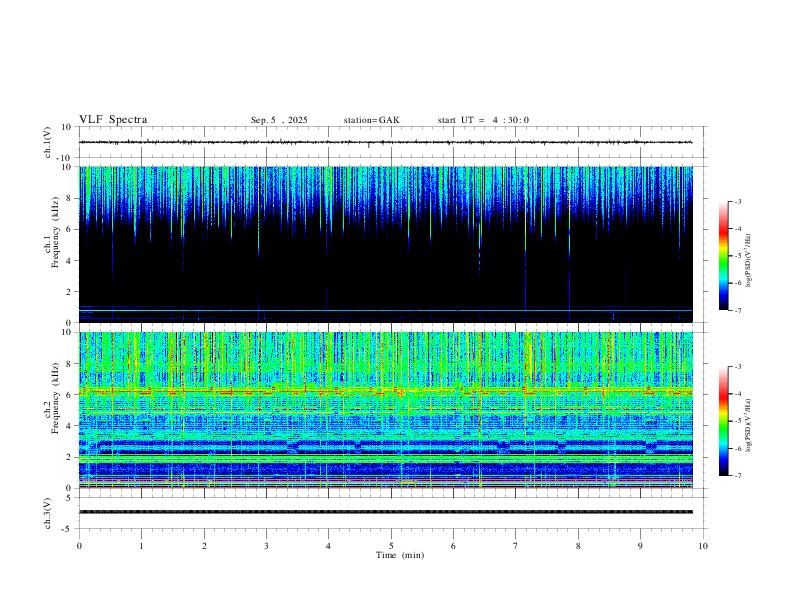Image resolution: width=792 pixels, height=612 pixels.
Task: Click the "station=GAK" header label
Action: pyautogui.click(x=371, y=120)
